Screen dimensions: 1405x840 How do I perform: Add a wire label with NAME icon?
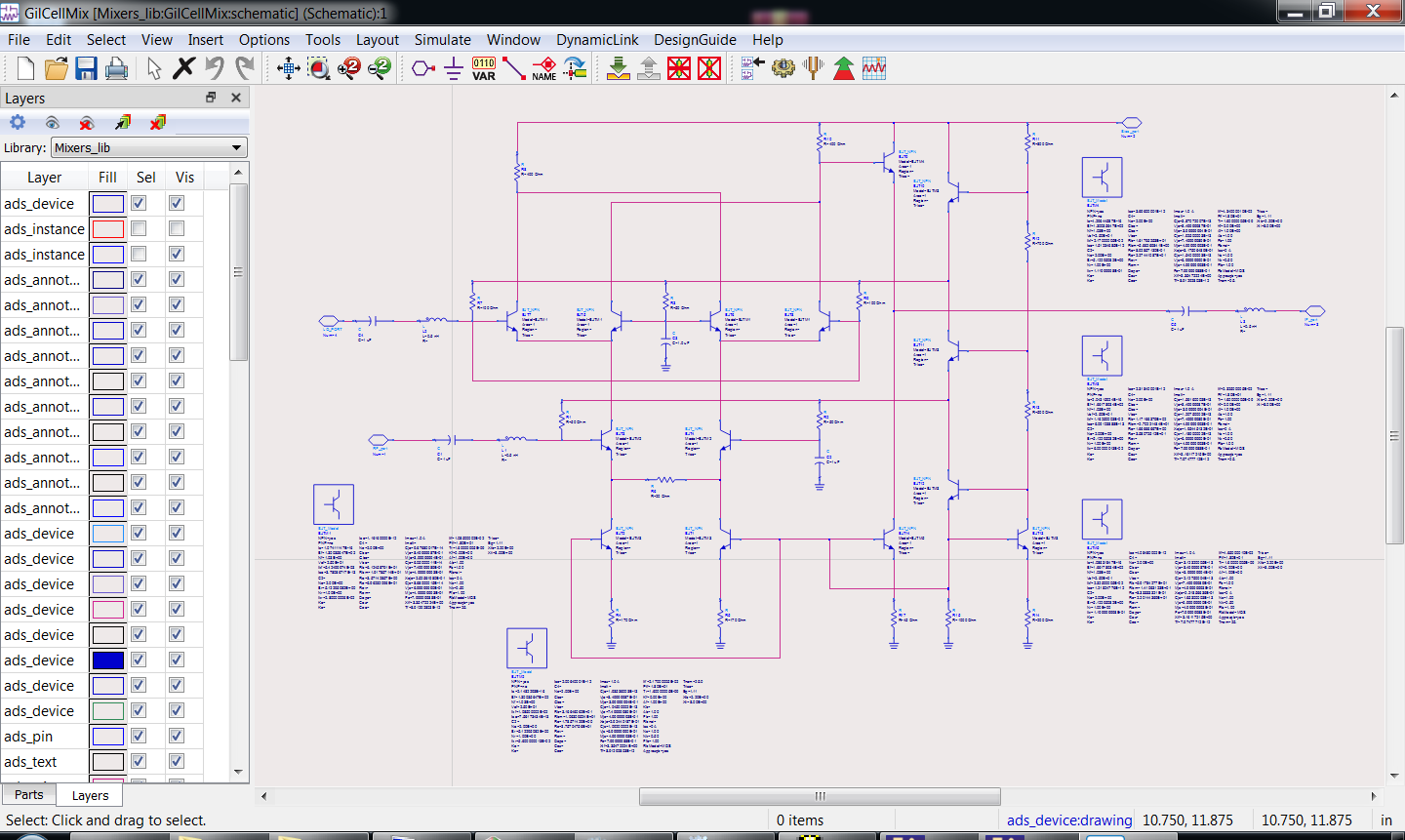[x=544, y=68]
